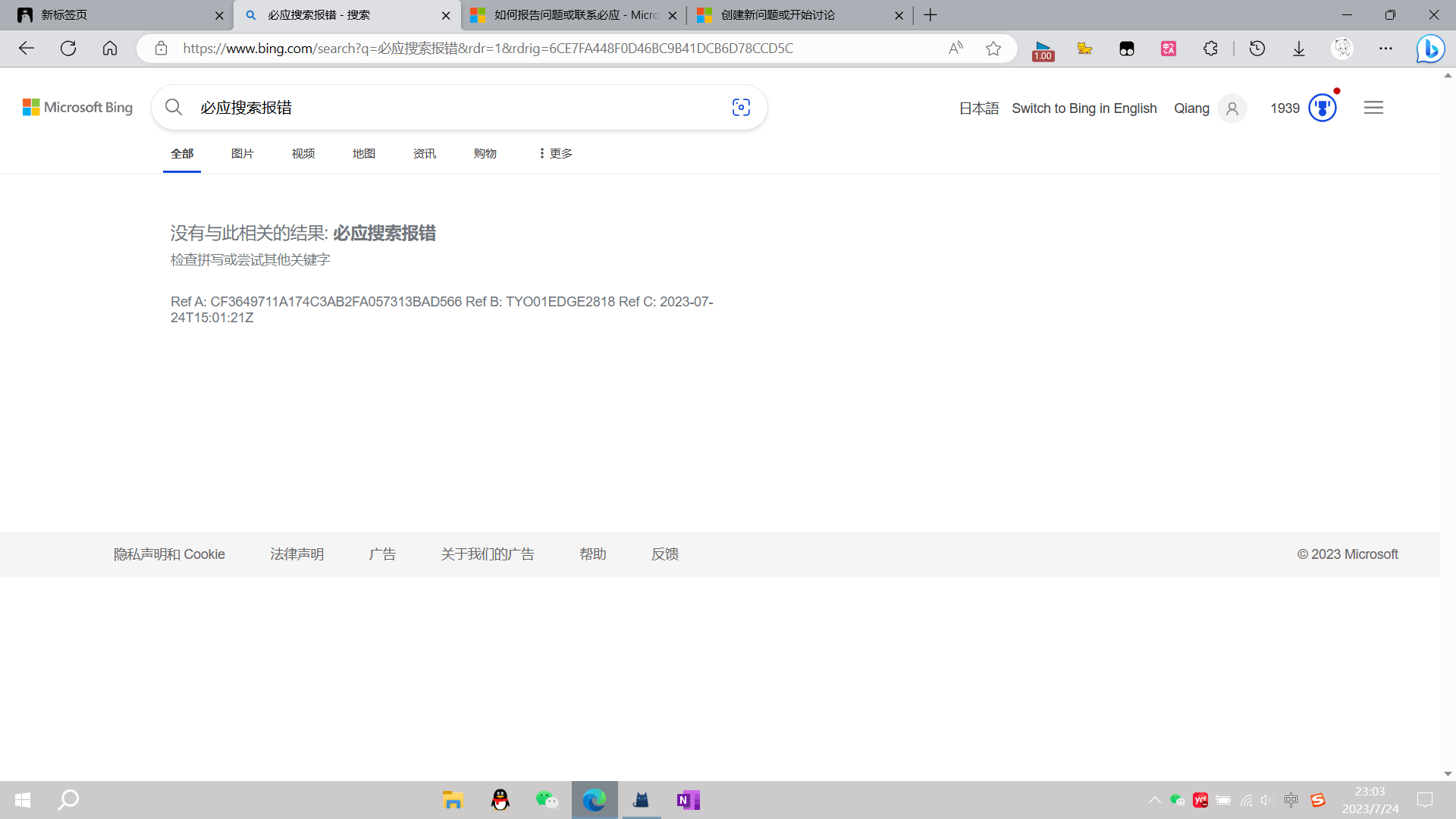Click the magnifier icon in Bing search box
The height and width of the screenshot is (819, 1456).
pos(174,108)
